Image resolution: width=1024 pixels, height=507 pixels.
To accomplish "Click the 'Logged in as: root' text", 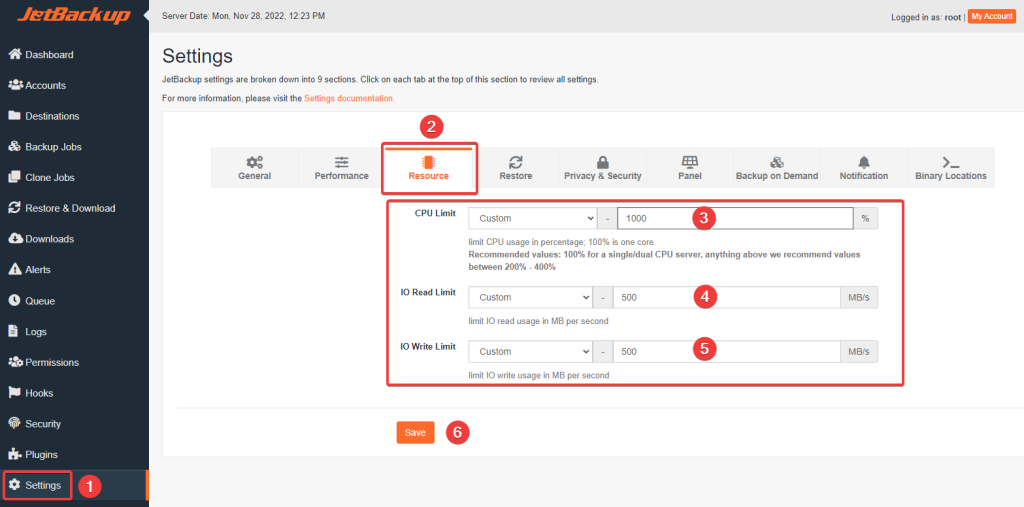I will (926, 18).
